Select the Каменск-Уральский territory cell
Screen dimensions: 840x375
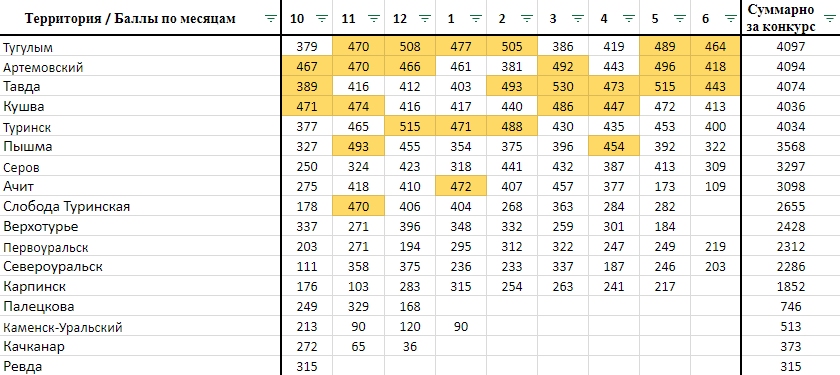tap(140, 327)
